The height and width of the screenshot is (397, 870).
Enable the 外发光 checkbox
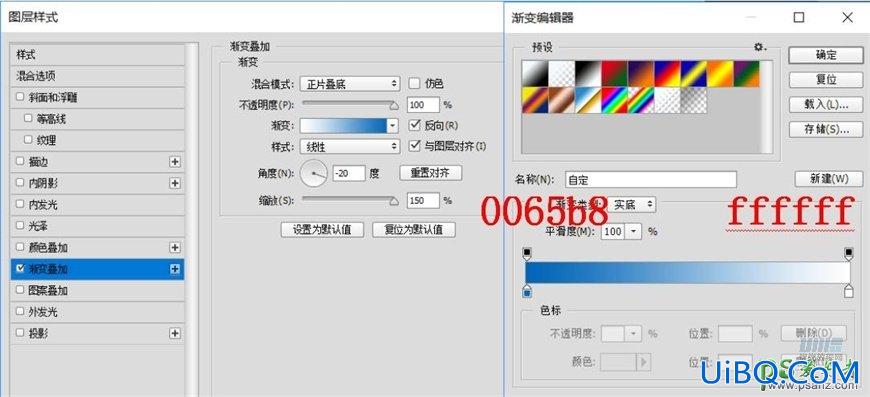(x=20, y=312)
